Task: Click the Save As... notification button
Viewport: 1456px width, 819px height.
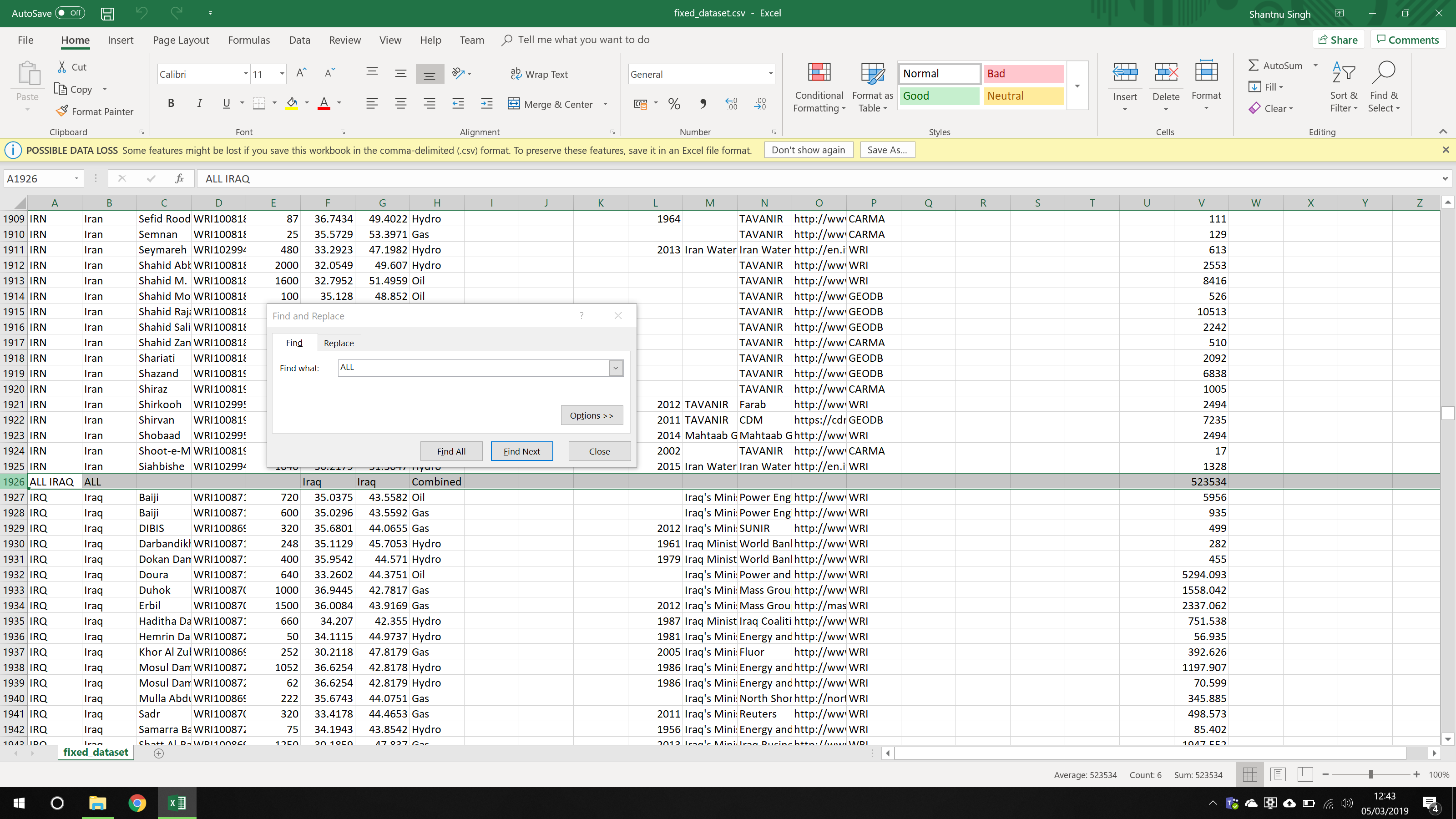Action: (887, 150)
